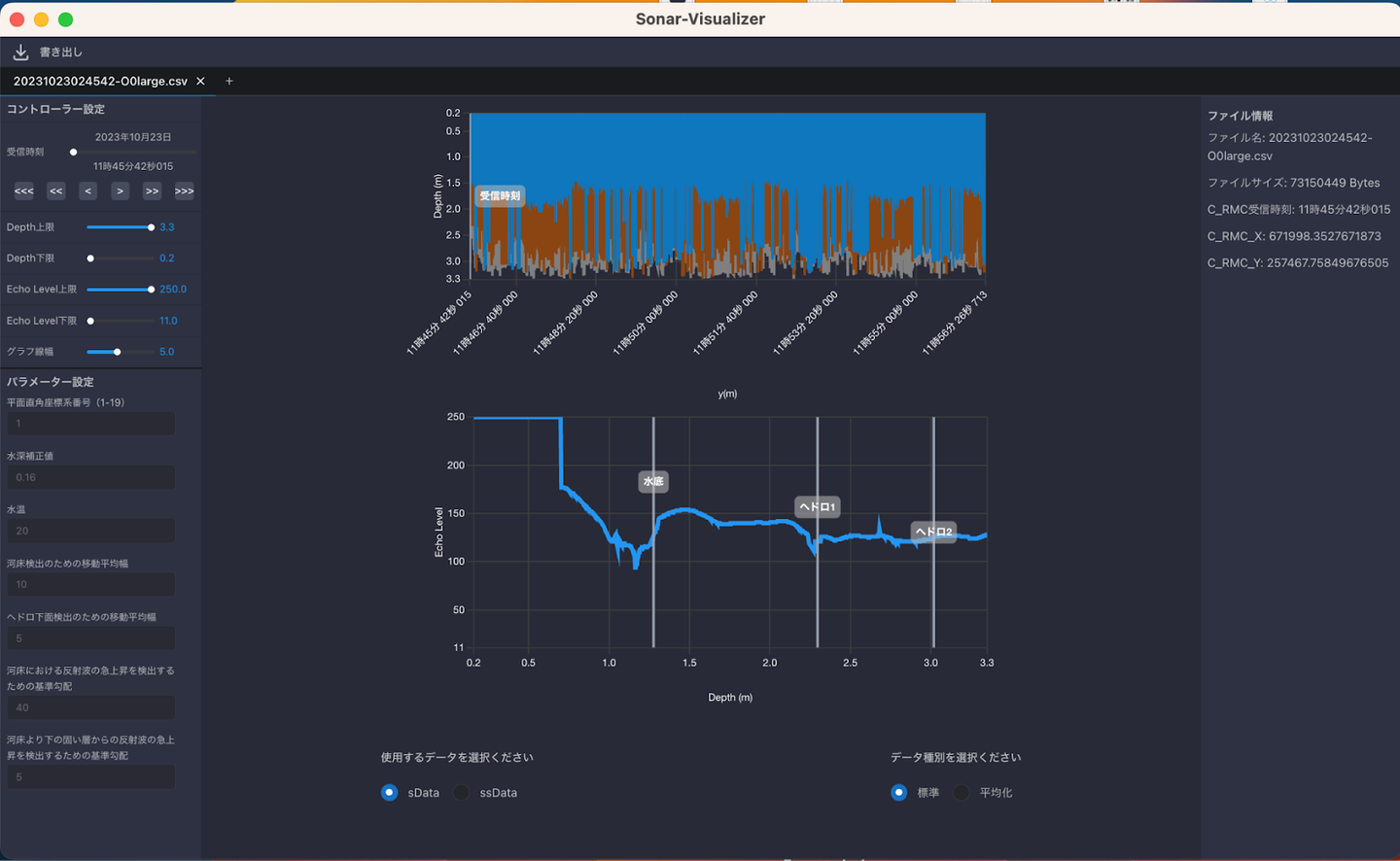Image resolution: width=1400 pixels, height=861 pixels.
Task: Jump far forward with >>> button
Action: tap(184, 191)
